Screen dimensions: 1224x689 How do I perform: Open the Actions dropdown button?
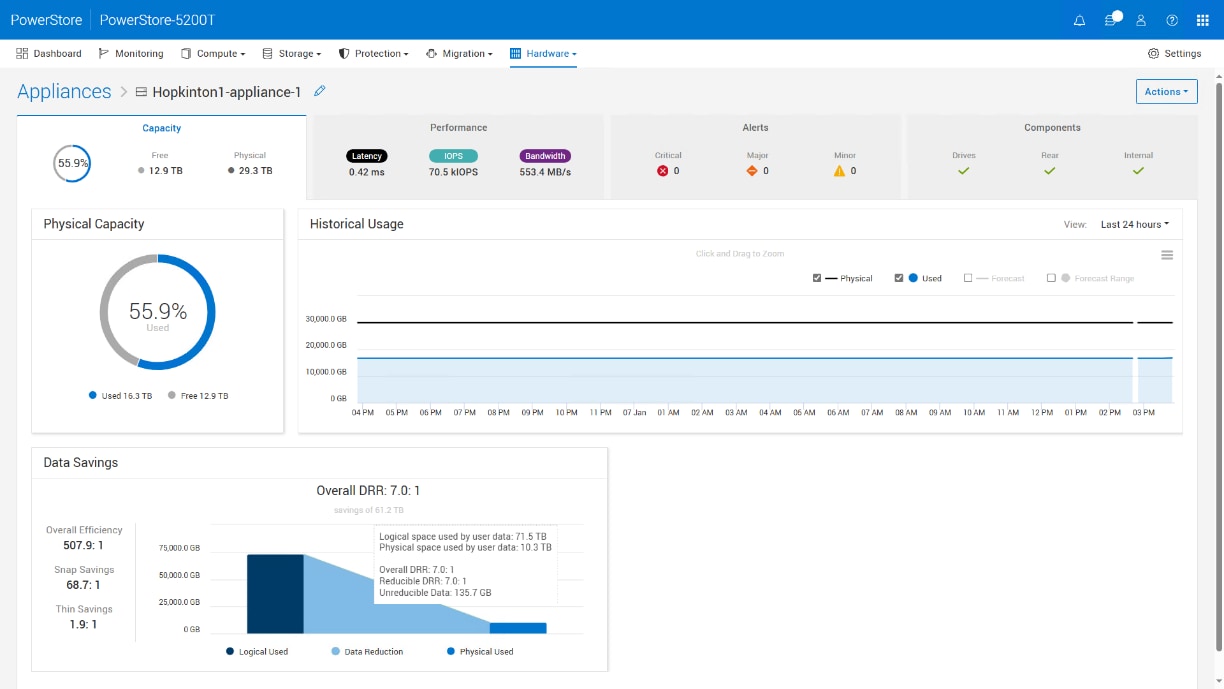[x=1167, y=91]
